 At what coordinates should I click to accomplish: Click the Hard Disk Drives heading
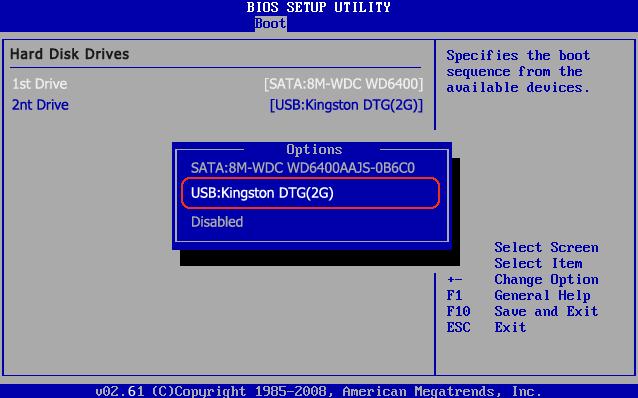coord(70,54)
